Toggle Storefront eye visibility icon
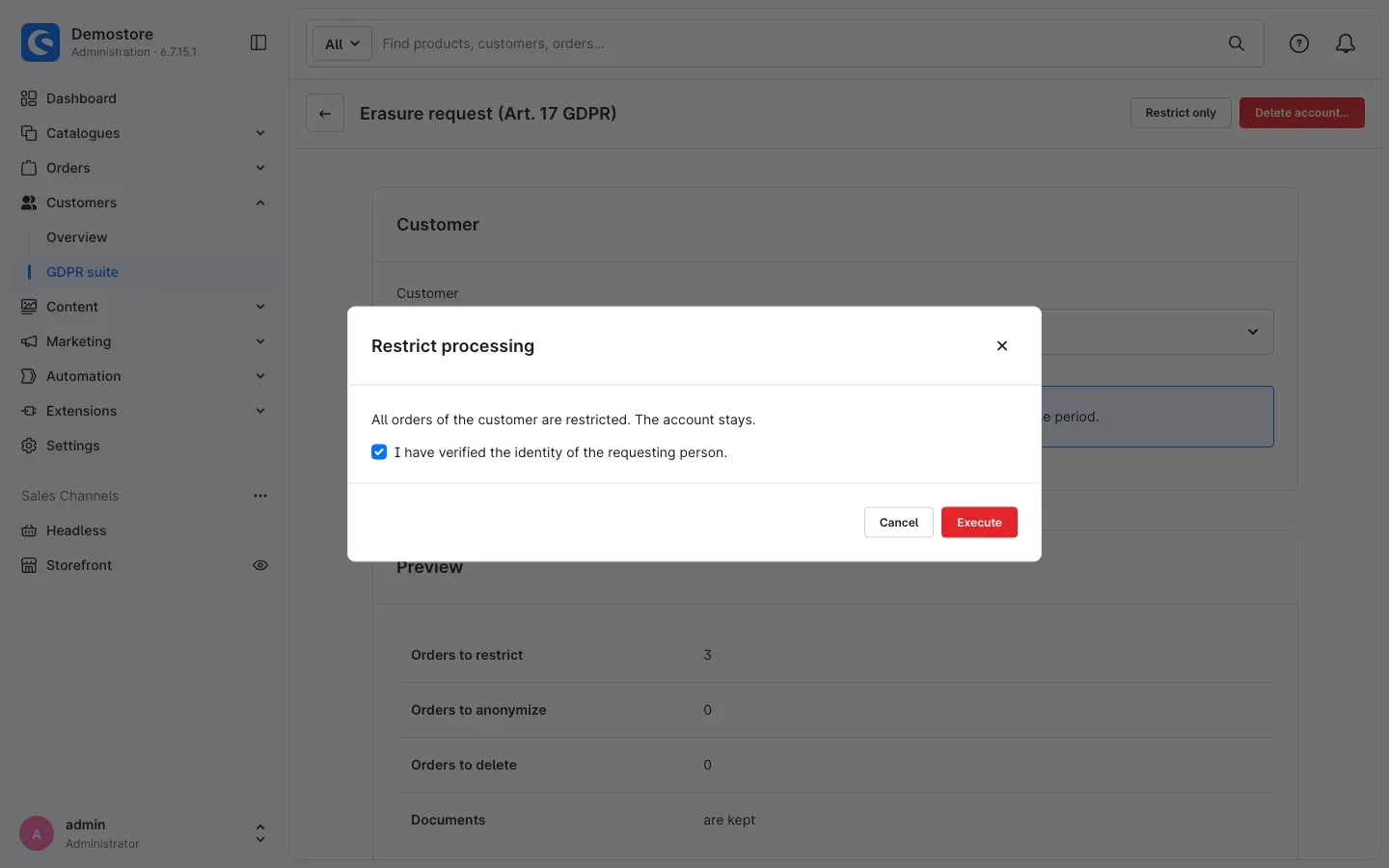 pos(260,565)
